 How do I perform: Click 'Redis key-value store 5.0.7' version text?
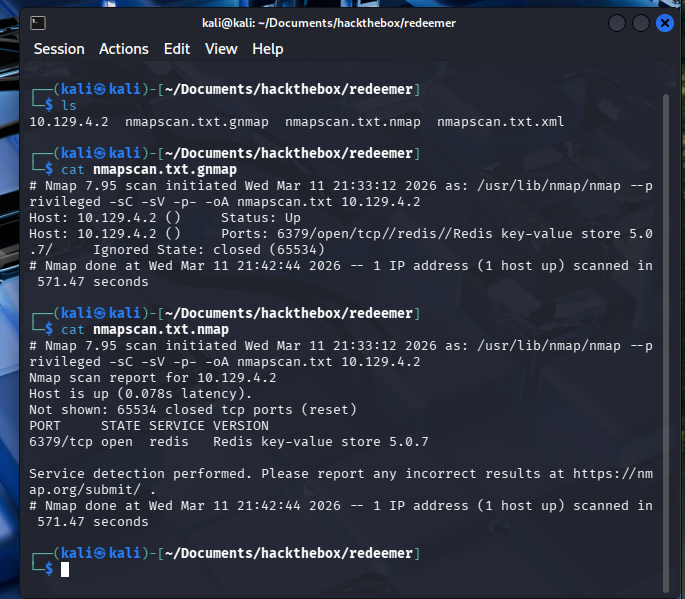321,442
